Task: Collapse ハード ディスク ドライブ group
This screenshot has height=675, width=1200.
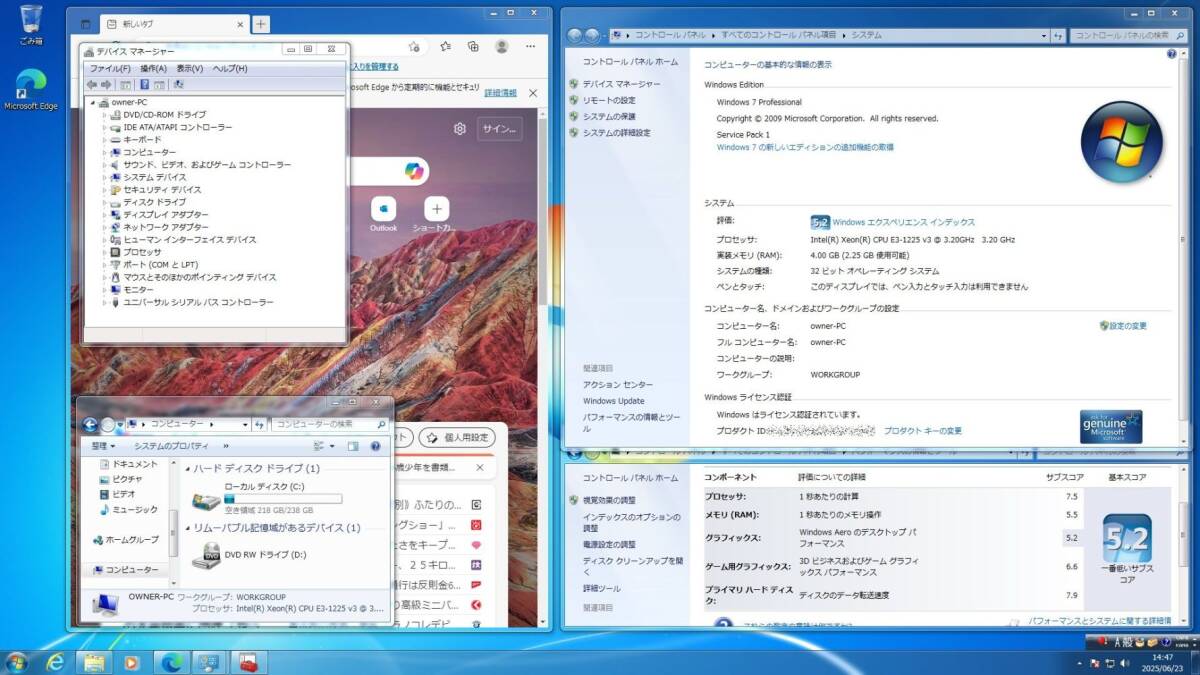Action: point(188,469)
